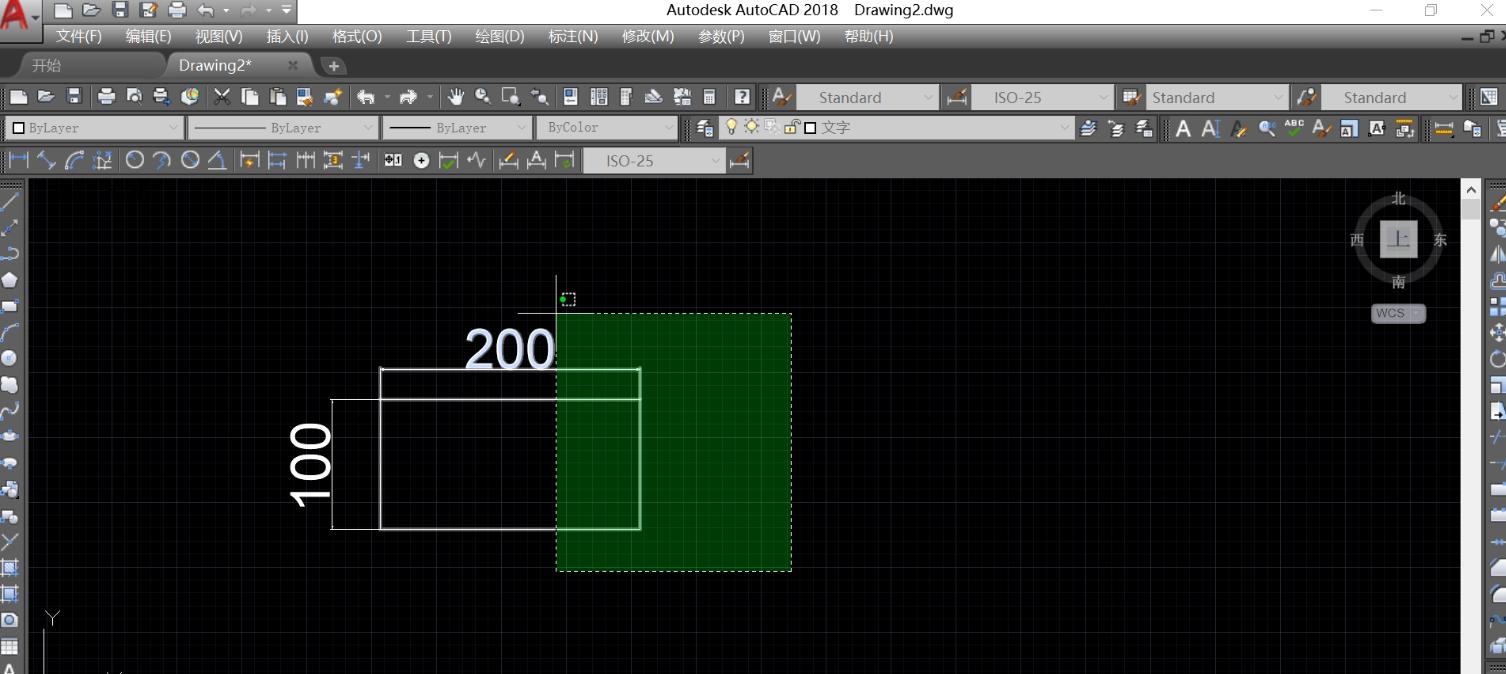Expand the multileader style Standard dropdown

click(x=1391, y=97)
